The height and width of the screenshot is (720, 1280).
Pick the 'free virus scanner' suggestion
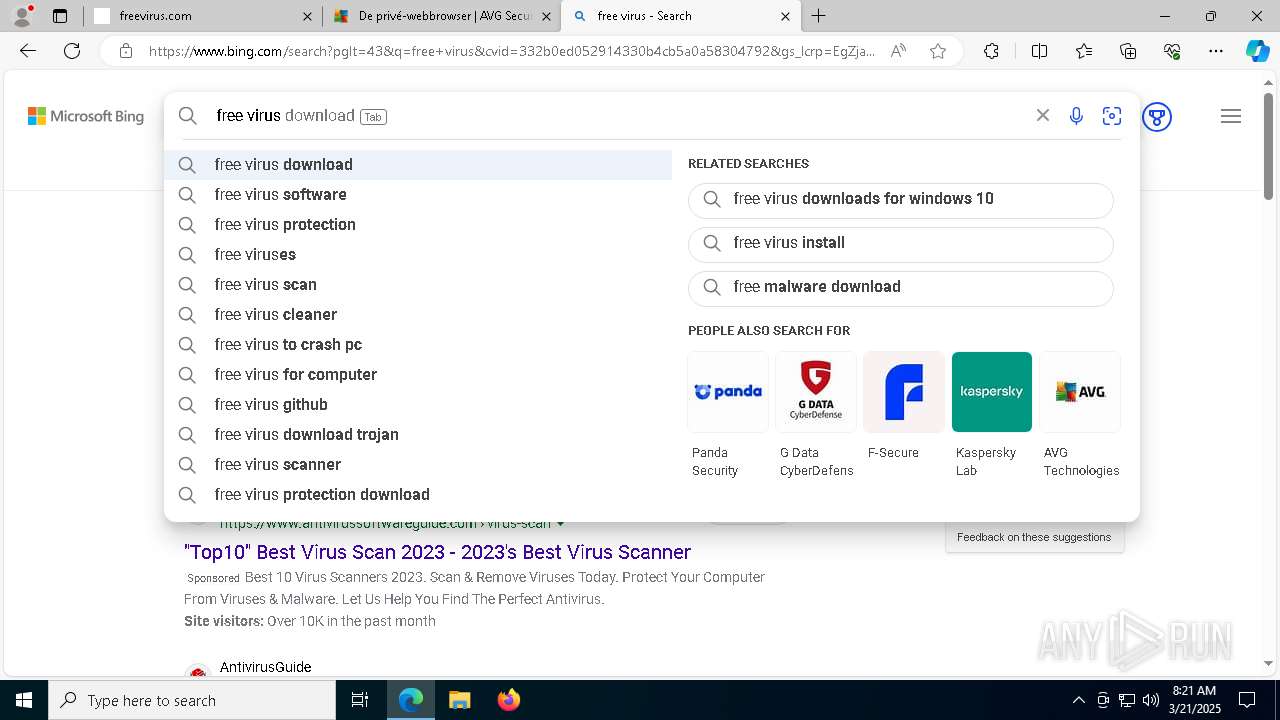pos(419,465)
